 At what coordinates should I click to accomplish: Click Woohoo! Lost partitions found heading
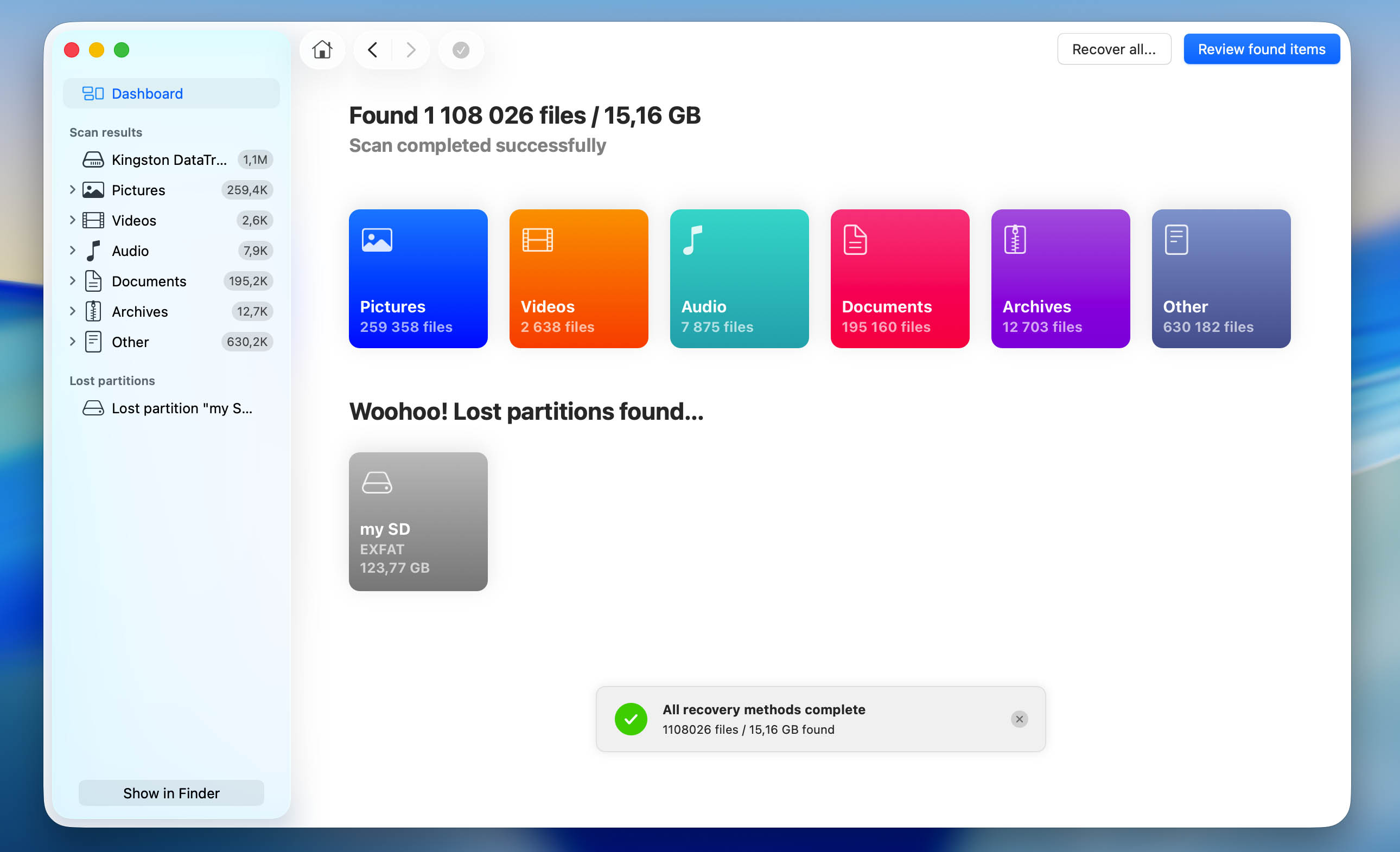pos(526,411)
